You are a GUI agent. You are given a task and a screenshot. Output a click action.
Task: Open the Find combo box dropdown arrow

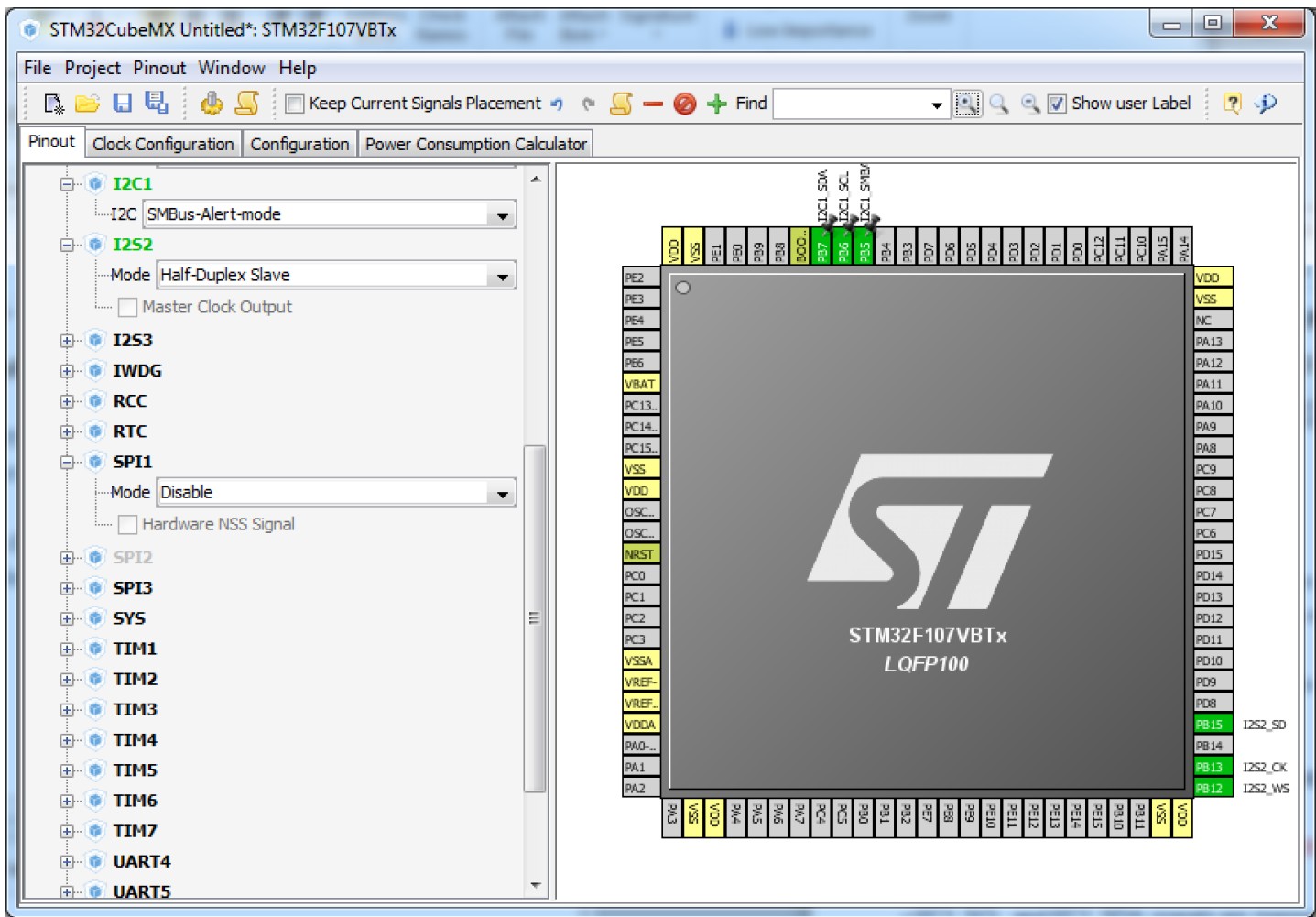coord(936,104)
